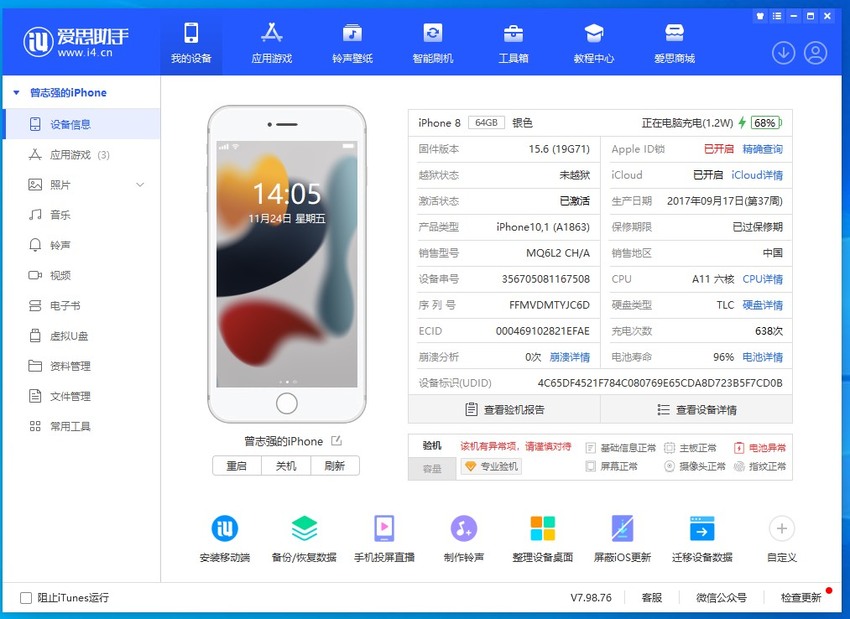Screen dimensions: 850x619
Task: Click the 查看设备详情 button
Action: pyautogui.click(x=697, y=409)
